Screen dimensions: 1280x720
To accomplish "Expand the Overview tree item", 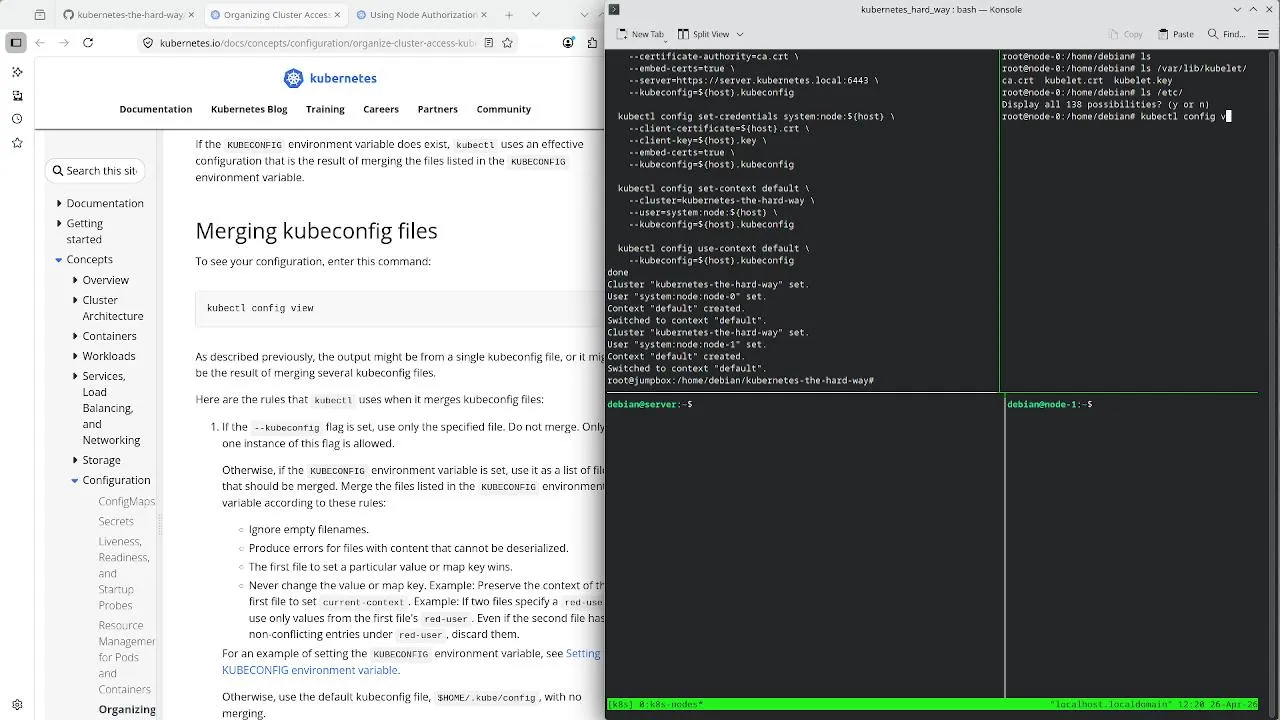I will [75, 280].
